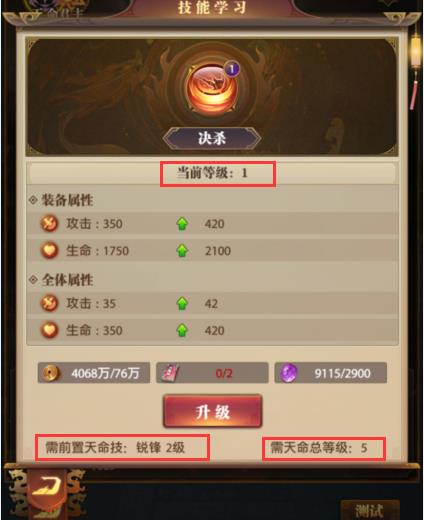Tap the red skill book icon
This screenshot has width=424, height=520.
coord(171,373)
